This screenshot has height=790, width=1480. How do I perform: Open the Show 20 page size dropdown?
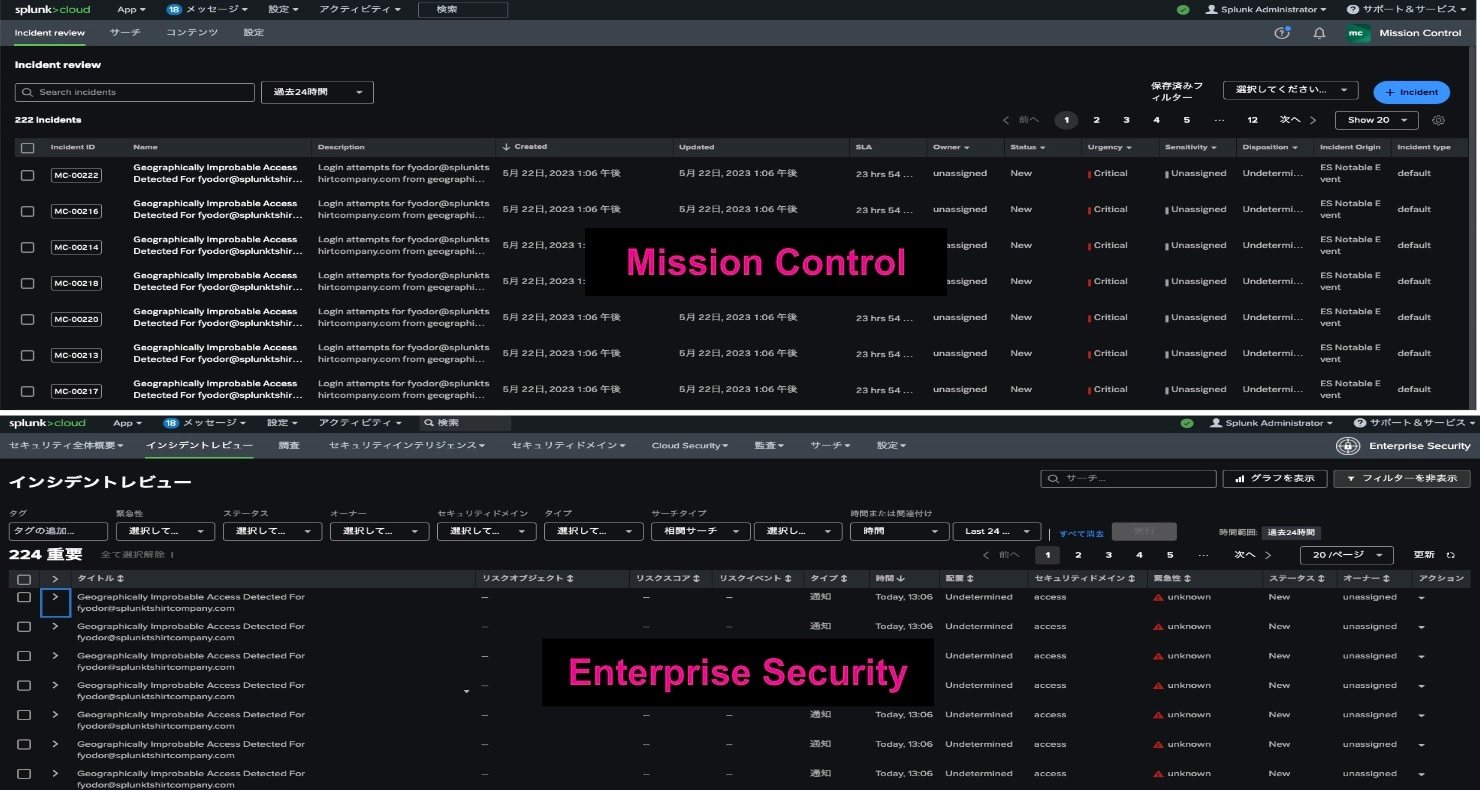(1376, 120)
